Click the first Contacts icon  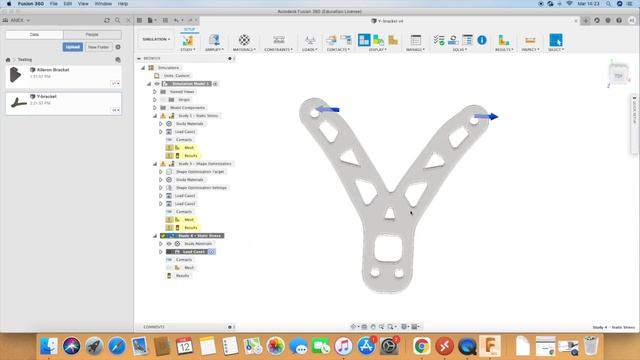pos(331,40)
